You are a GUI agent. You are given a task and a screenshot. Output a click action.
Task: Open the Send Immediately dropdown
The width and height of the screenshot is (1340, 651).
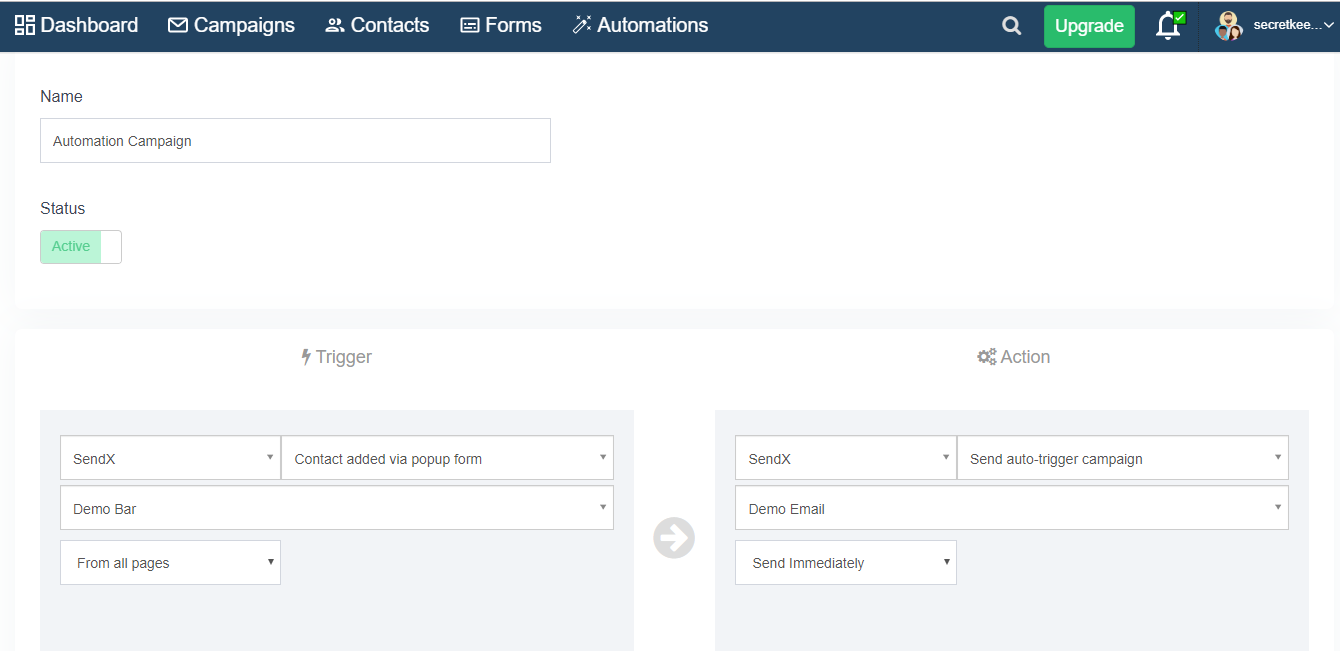[x=846, y=563]
